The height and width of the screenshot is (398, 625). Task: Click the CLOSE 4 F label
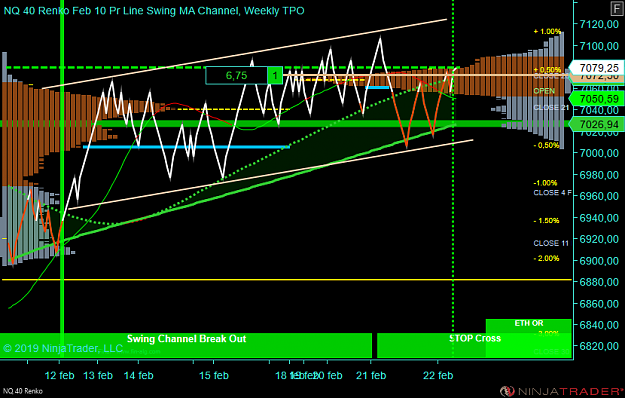[x=552, y=193]
